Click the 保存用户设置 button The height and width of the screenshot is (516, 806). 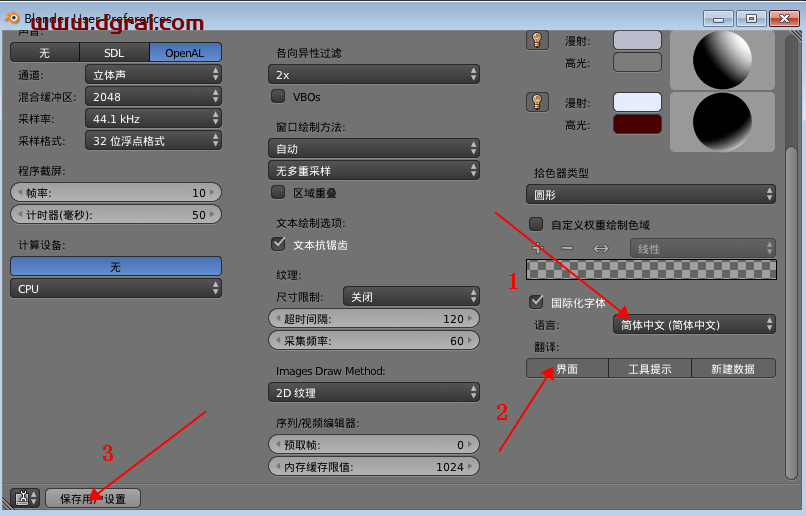[x=93, y=498]
